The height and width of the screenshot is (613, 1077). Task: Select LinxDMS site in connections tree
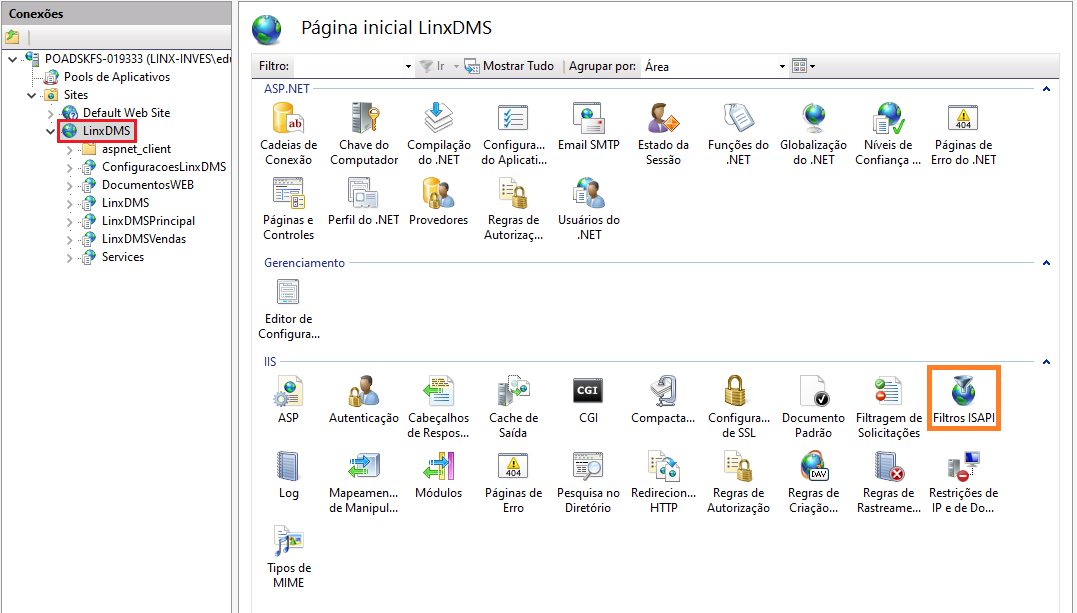(106, 131)
